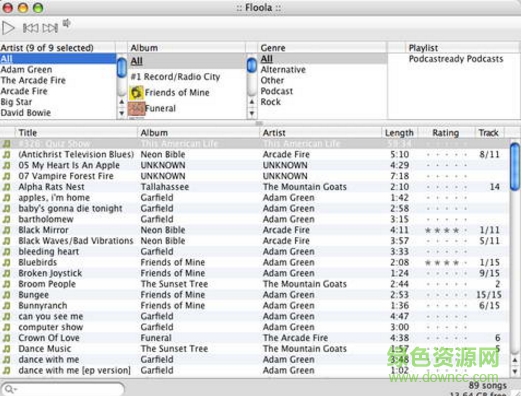The height and width of the screenshot is (396, 522).
Task: Open Podcastready Podcasts playlist
Action: 456,59
